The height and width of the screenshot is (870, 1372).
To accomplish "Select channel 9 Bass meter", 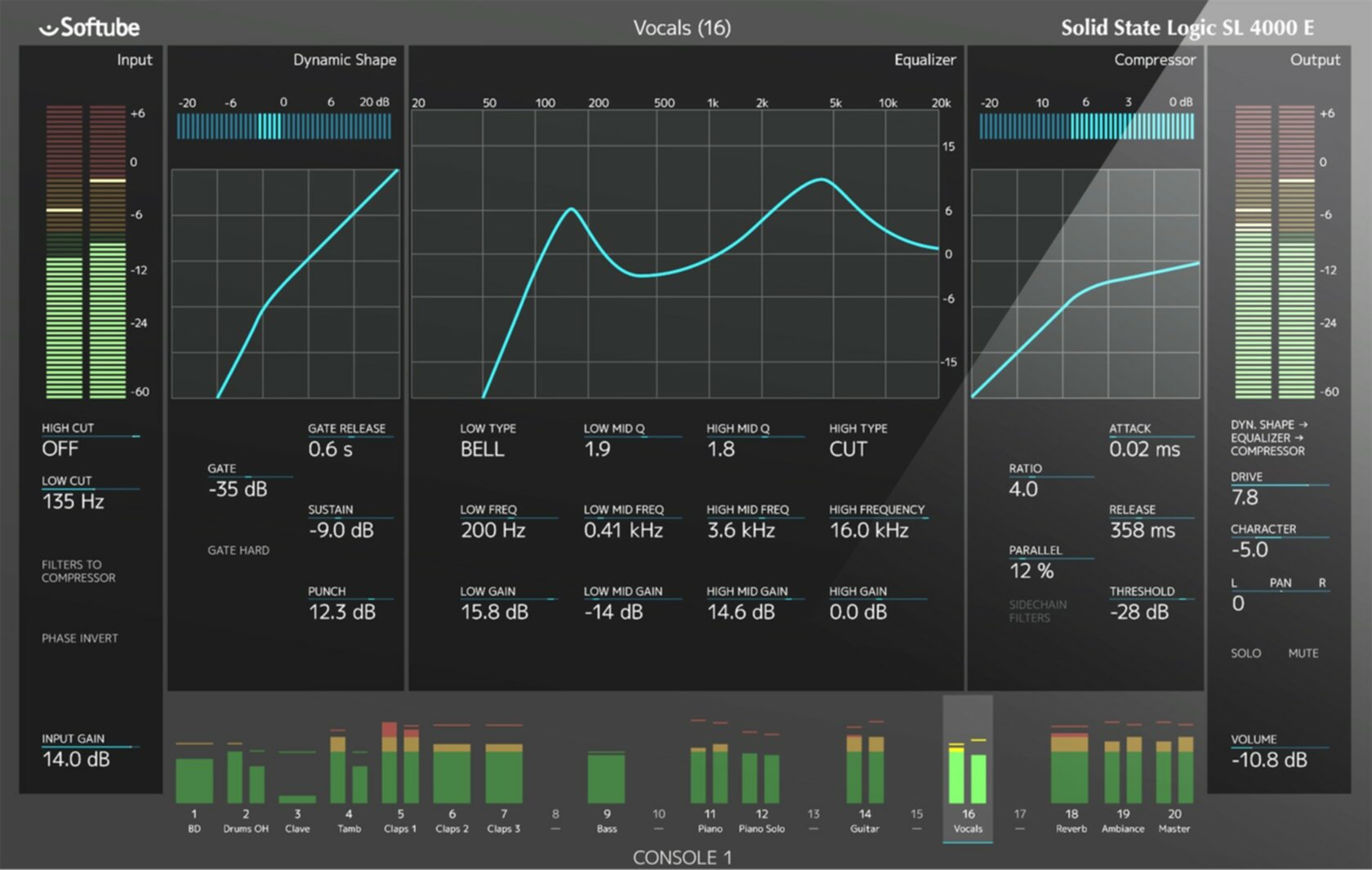I will click(606, 776).
